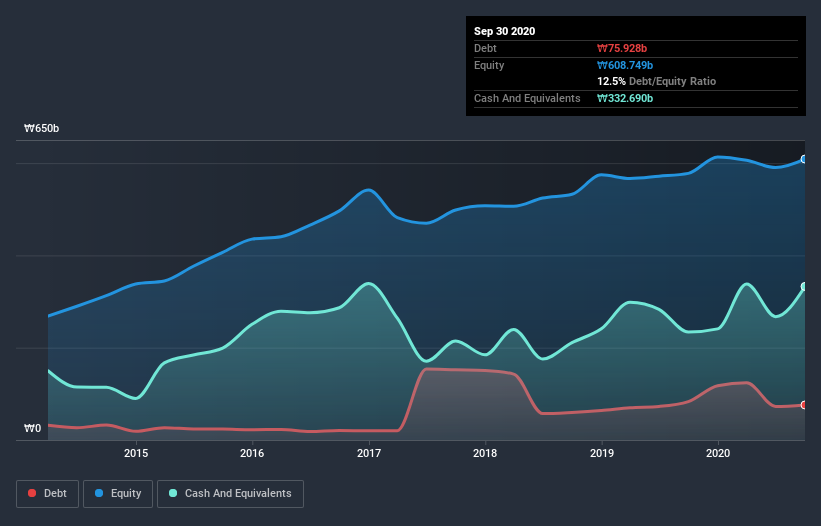Click the Equity row label in the tooltip

(489, 65)
